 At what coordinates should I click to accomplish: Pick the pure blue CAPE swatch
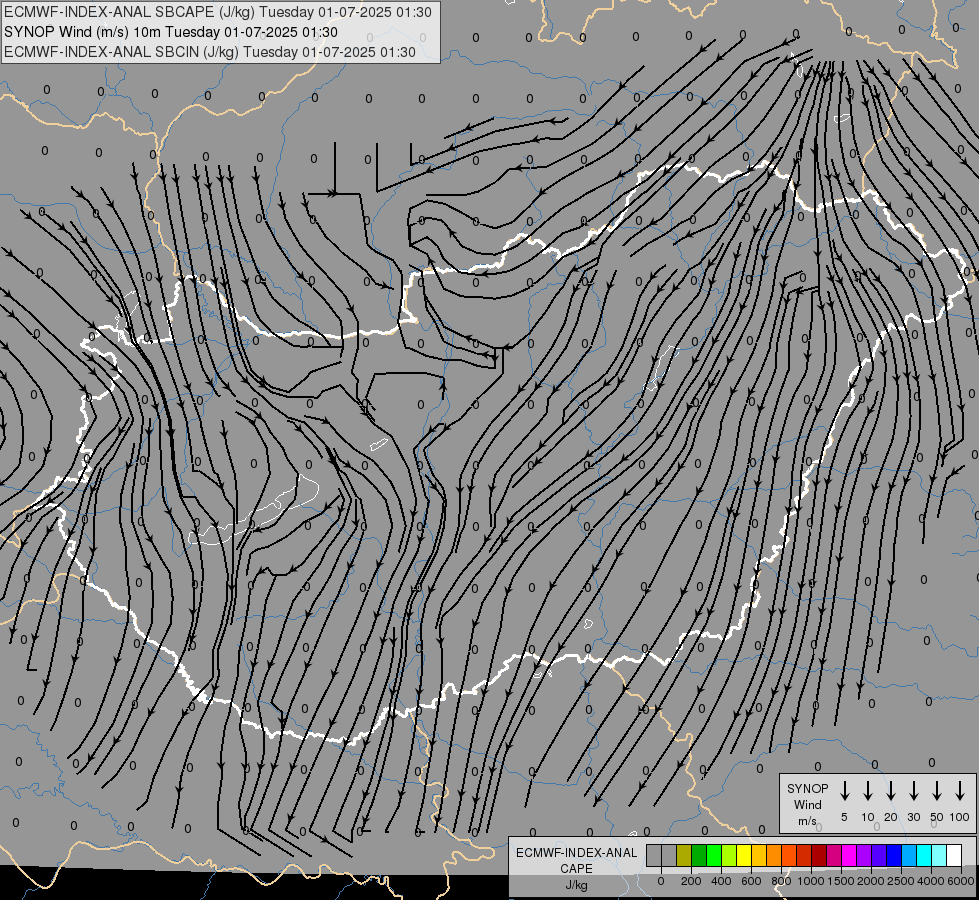893,855
